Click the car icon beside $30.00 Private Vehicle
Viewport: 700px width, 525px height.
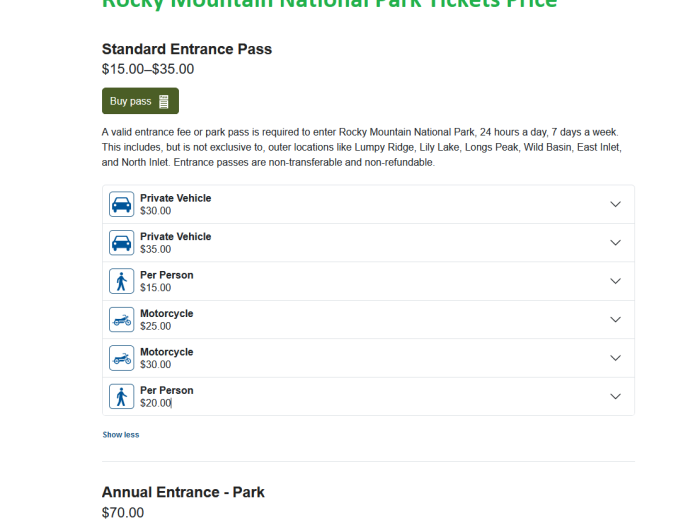click(121, 204)
